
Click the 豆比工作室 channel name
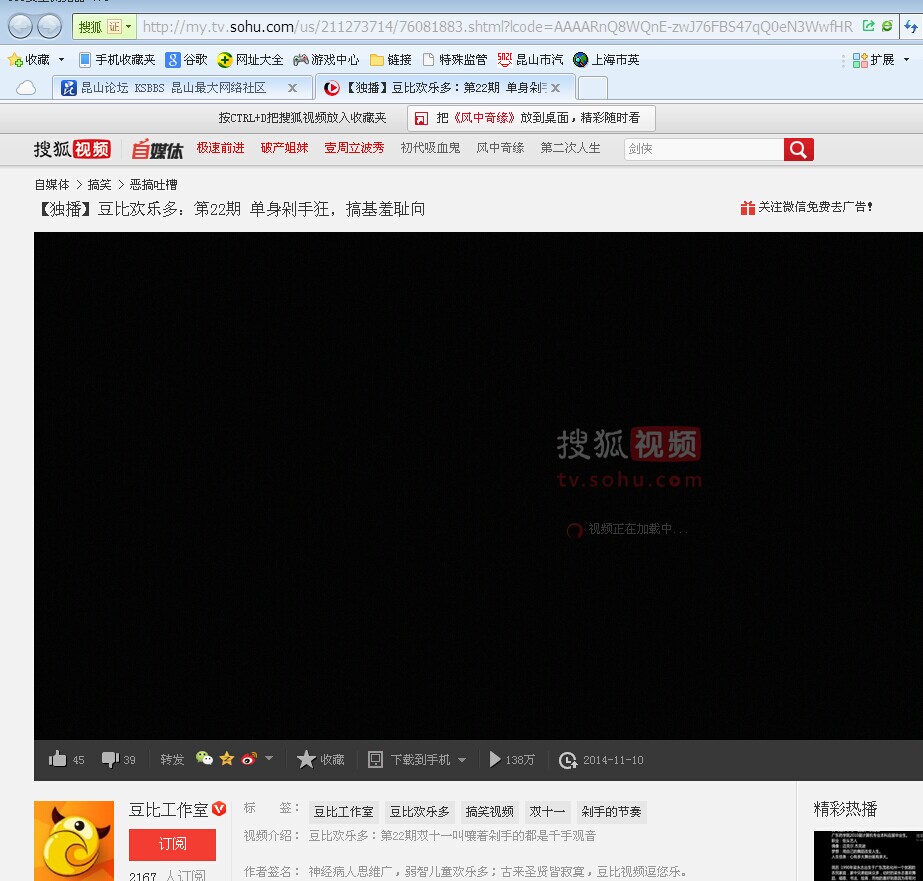pos(168,810)
